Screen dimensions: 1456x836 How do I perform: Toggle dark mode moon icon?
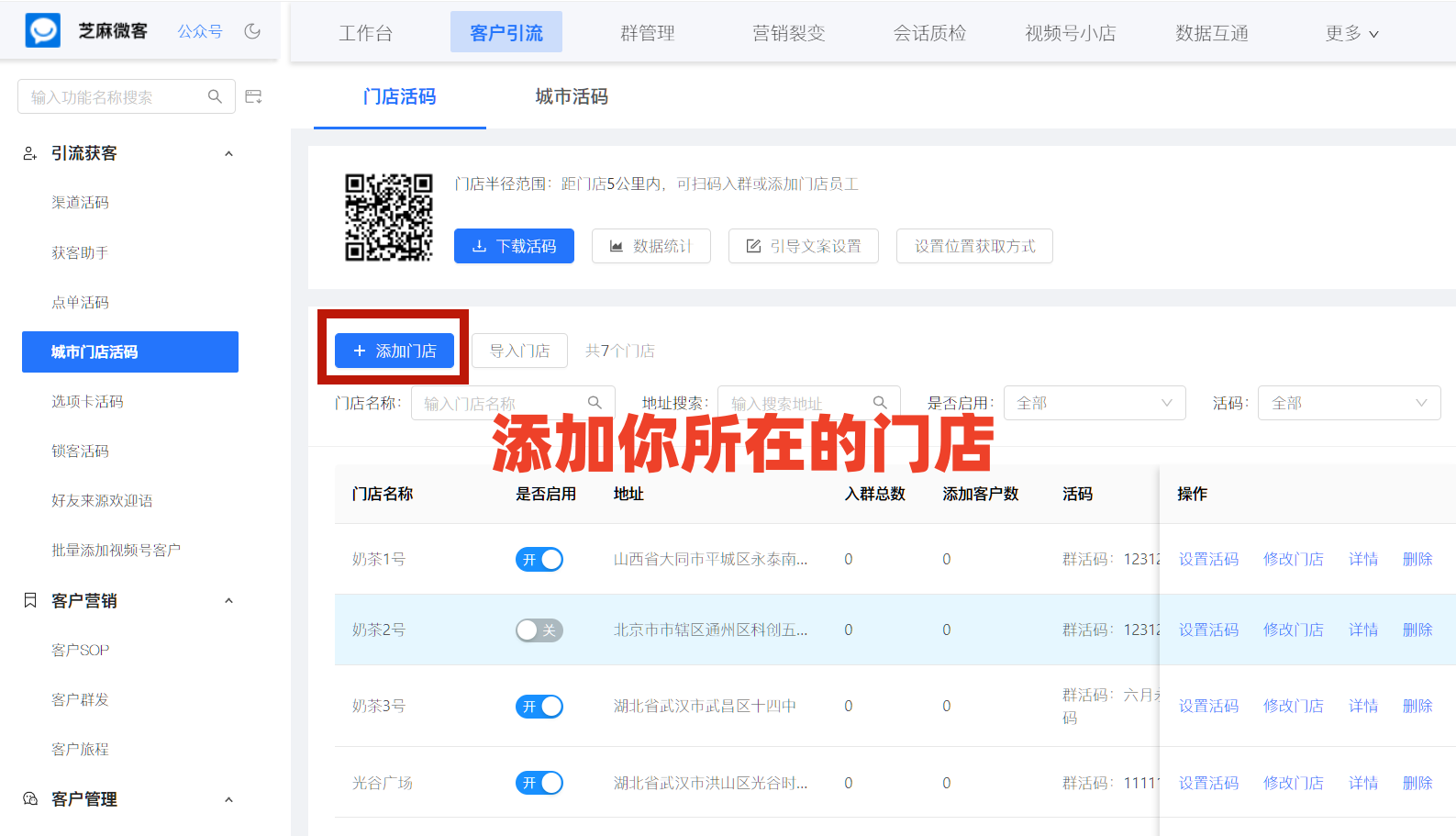(252, 31)
